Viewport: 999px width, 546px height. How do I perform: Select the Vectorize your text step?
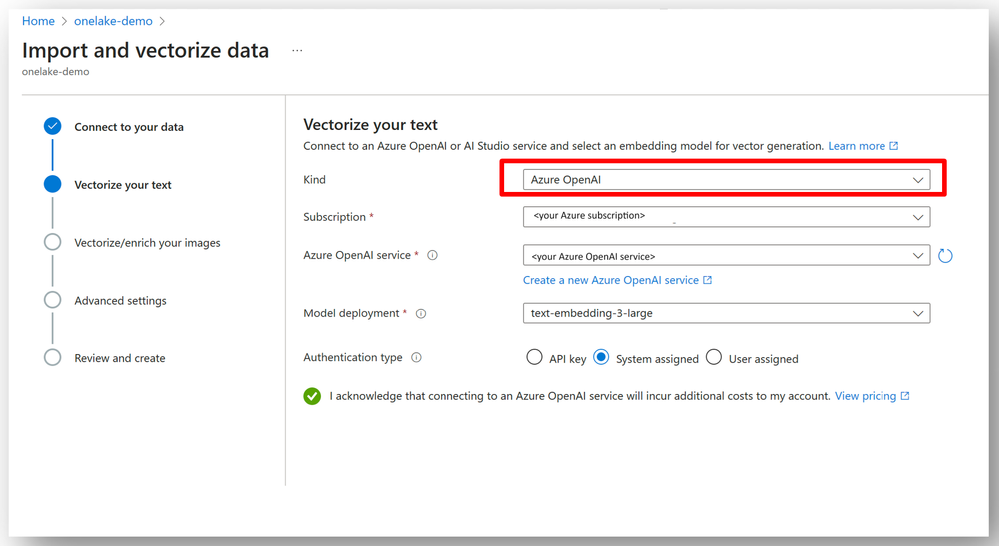123,185
